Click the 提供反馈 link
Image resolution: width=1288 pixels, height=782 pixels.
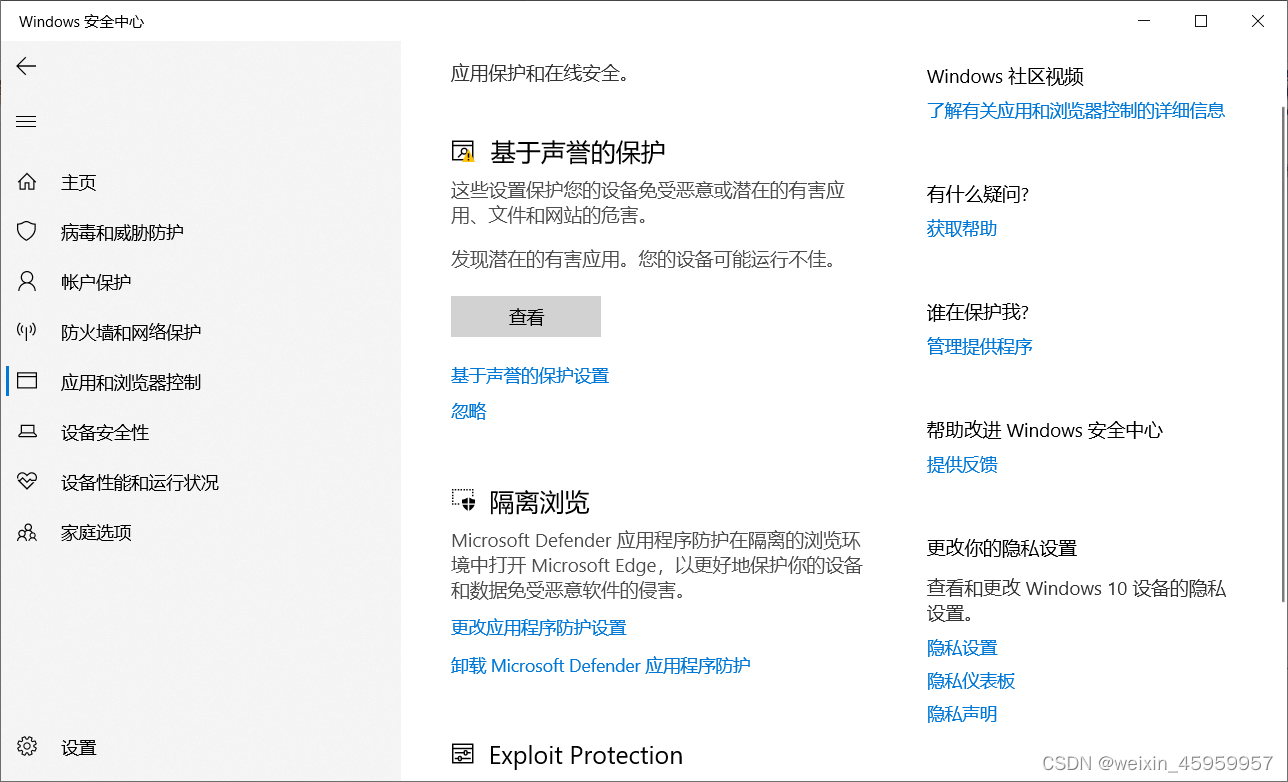962,465
